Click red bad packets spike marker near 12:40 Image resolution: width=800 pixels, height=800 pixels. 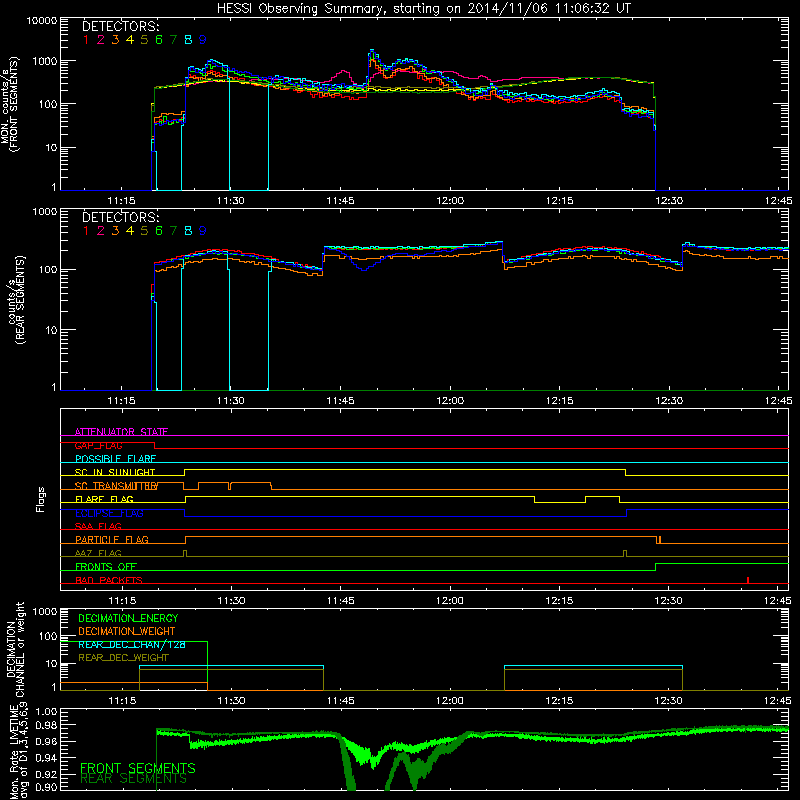[x=747, y=580]
